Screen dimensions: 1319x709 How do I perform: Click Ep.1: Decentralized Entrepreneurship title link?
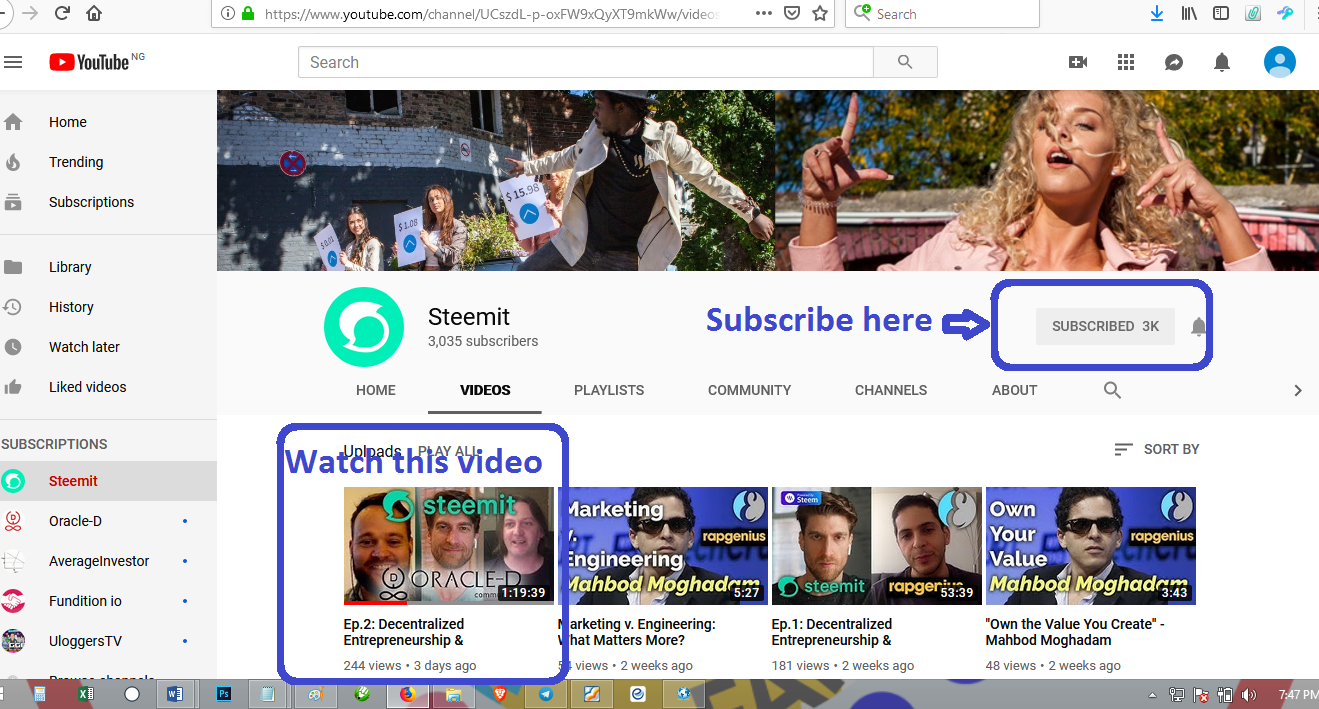pyautogui.click(x=832, y=632)
